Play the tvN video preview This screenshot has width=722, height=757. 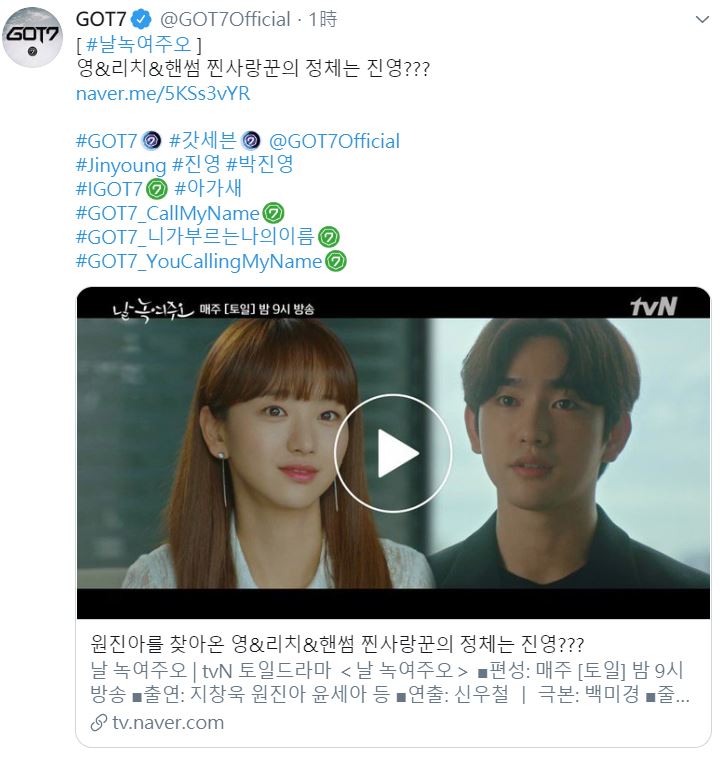pyautogui.click(x=393, y=453)
